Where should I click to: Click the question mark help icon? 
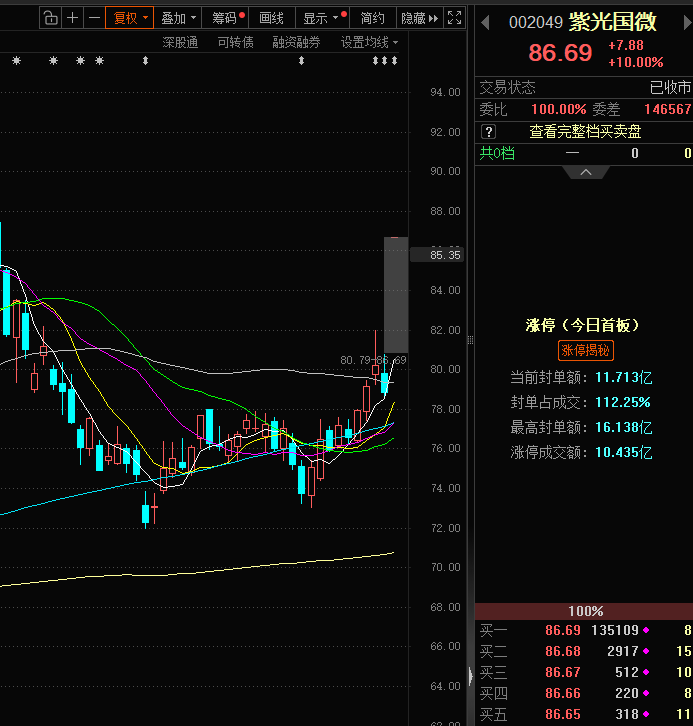488,132
